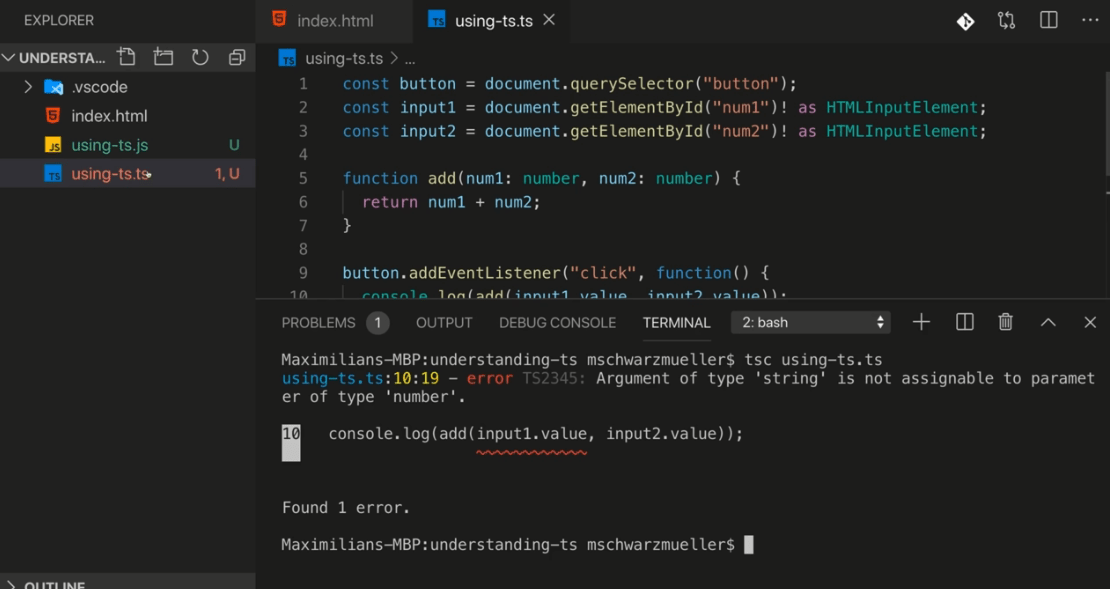Collapse the UNDERSTA... workspace section

click(x=8, y=58)
